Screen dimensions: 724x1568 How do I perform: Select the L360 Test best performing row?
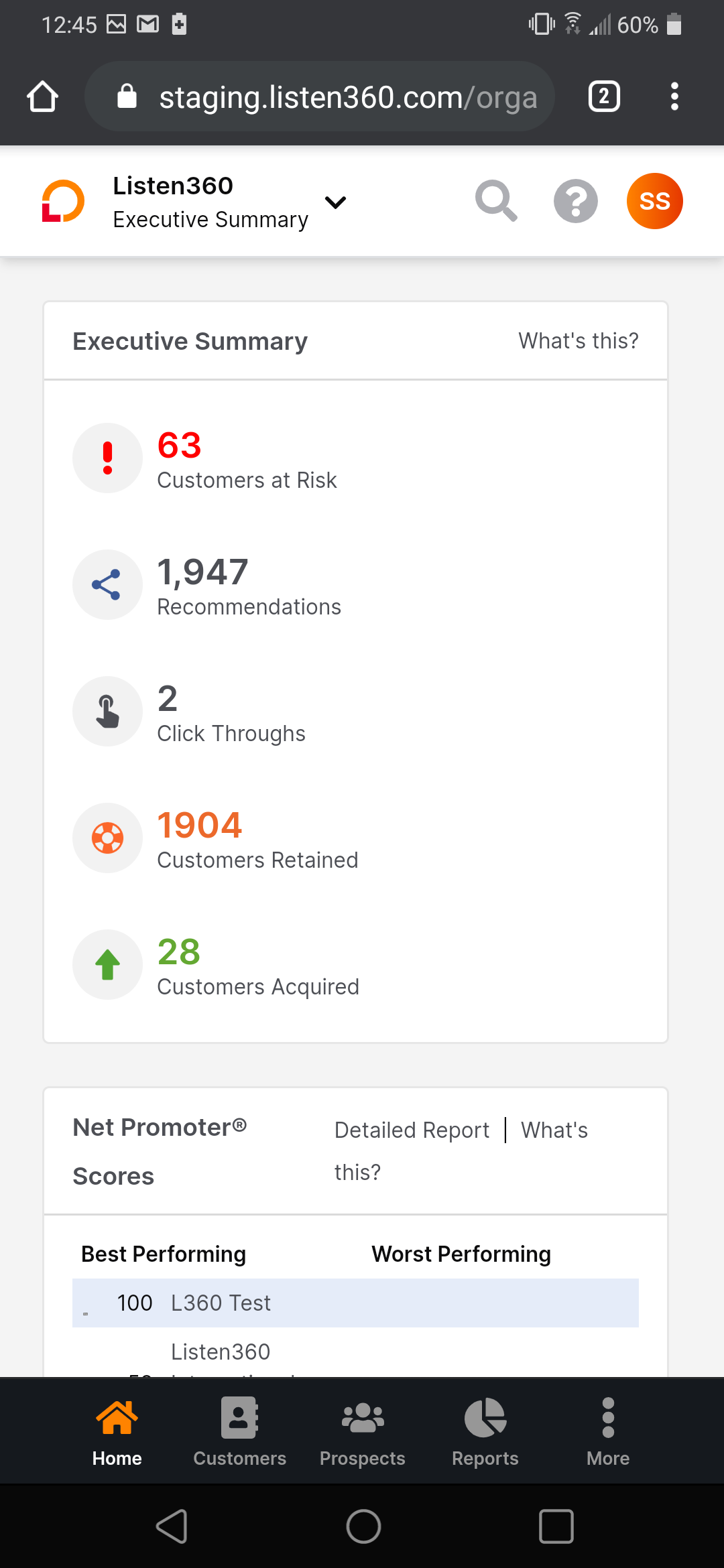click(x=355, y=1303)
